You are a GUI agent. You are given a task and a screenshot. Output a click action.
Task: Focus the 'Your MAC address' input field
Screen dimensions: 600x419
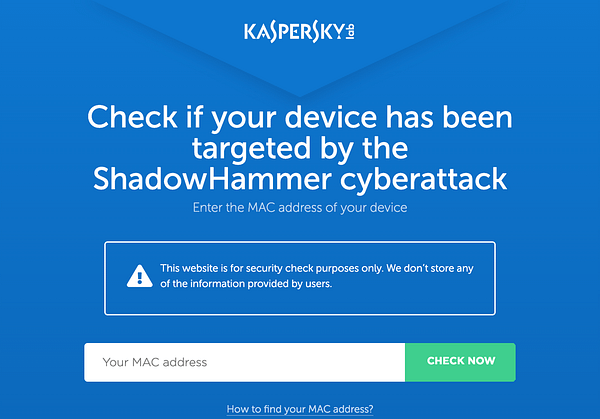point(245,362)
